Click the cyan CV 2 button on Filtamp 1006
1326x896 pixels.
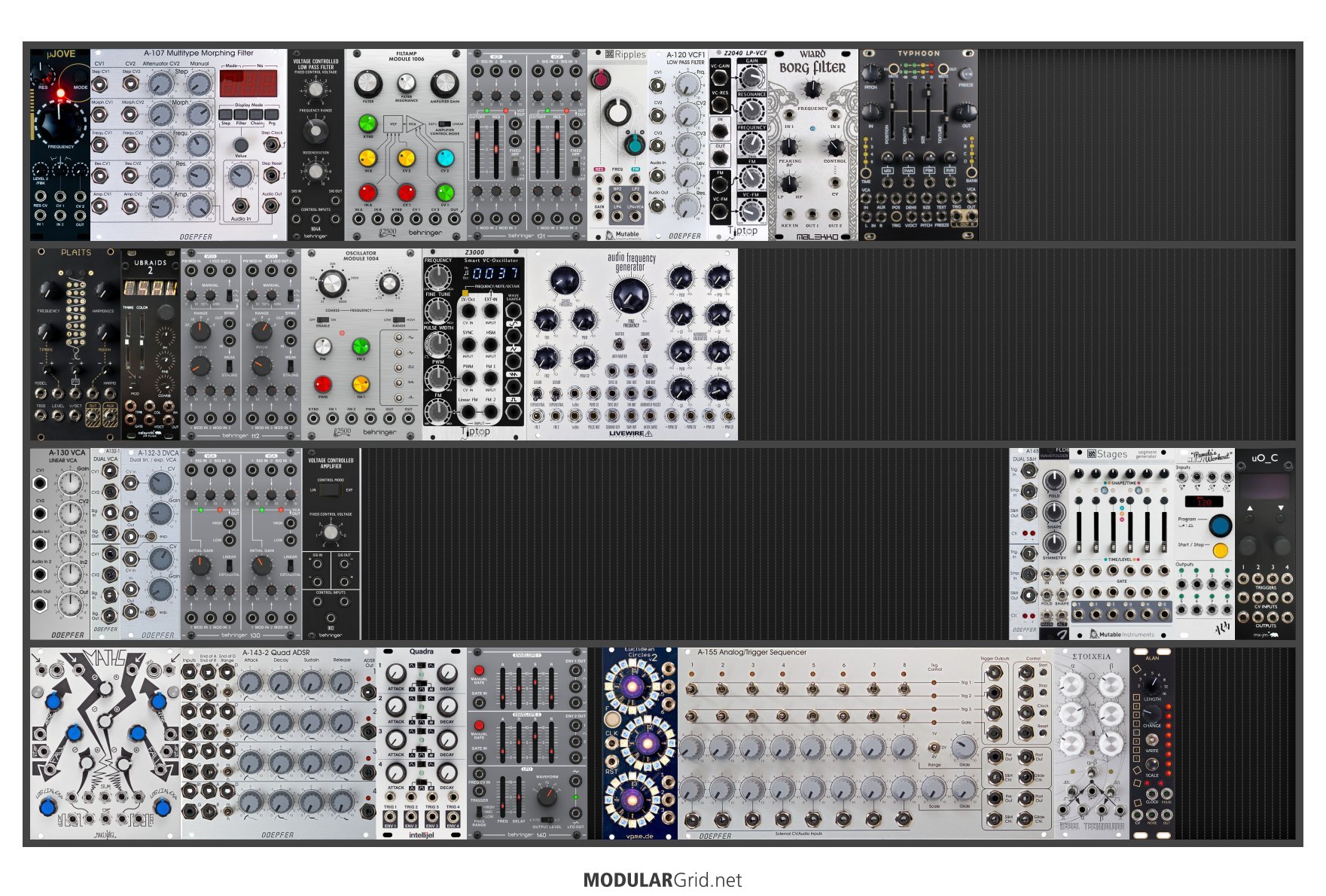point(444,158)
